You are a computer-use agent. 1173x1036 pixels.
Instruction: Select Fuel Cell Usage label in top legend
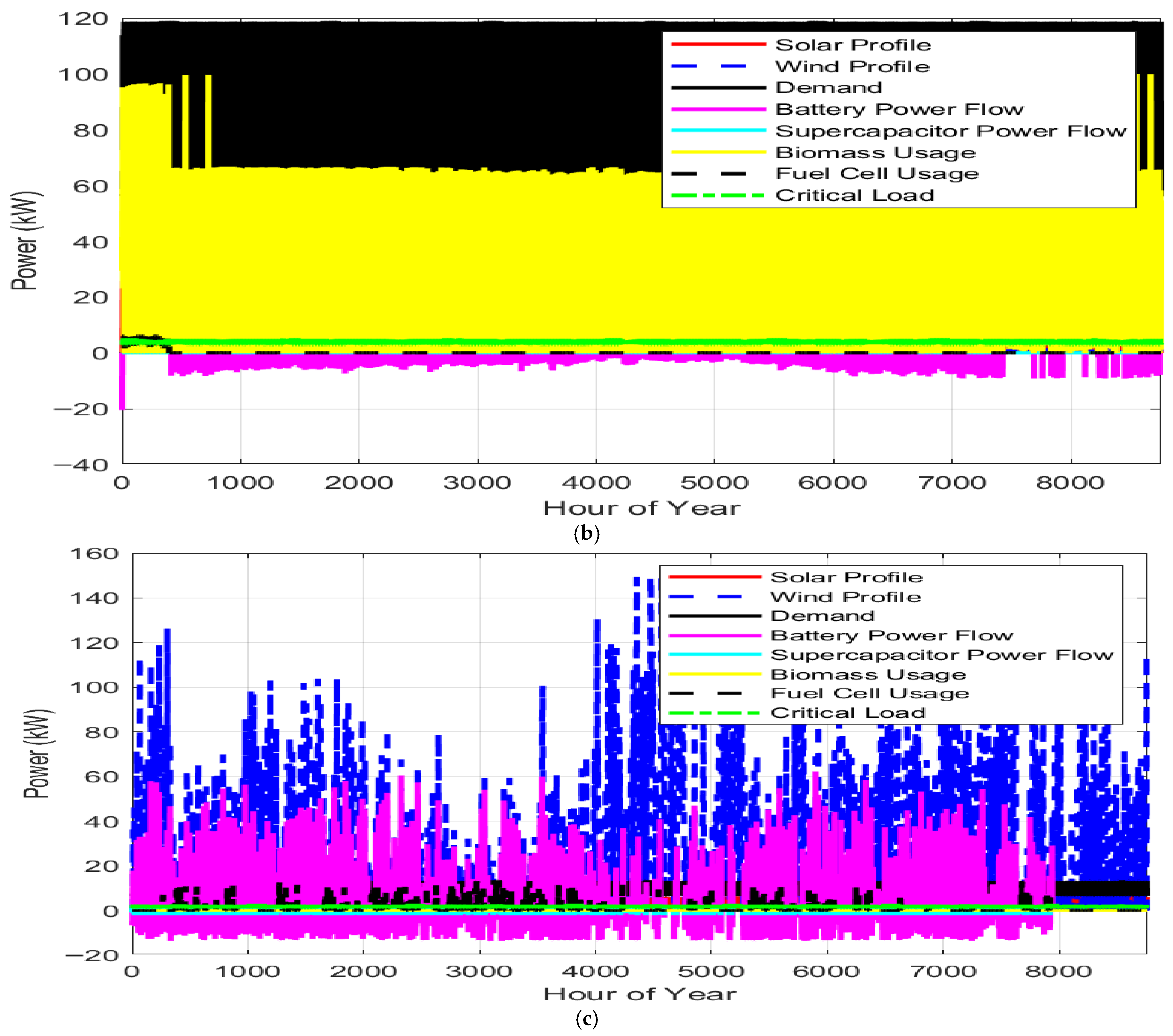pyautogui.click(x=878, y=174)
